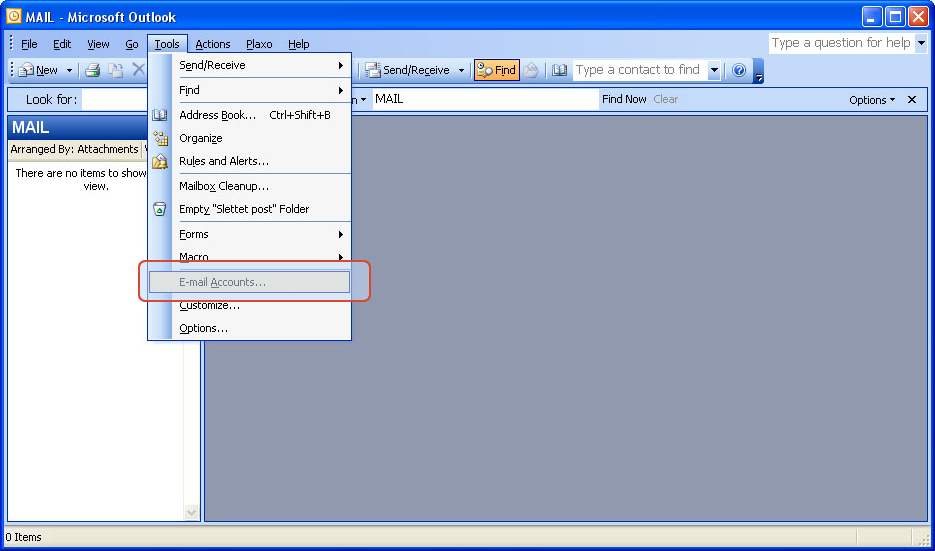Click the Clear link in Find bar

tap(665, 100)
